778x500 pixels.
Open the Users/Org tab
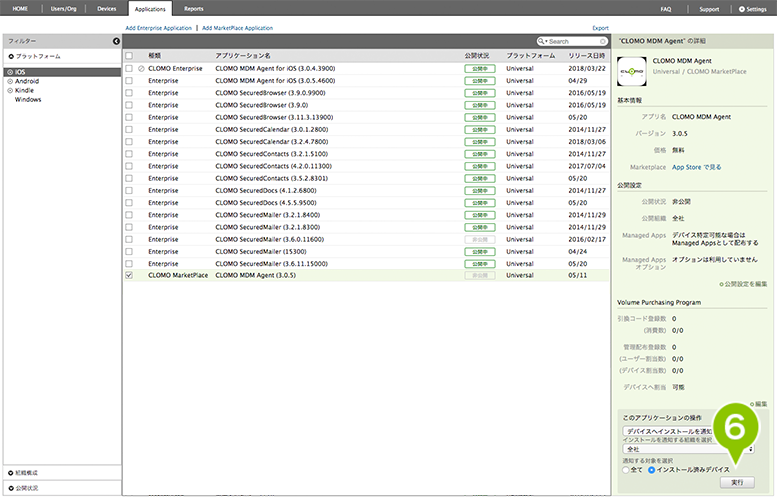64,8
